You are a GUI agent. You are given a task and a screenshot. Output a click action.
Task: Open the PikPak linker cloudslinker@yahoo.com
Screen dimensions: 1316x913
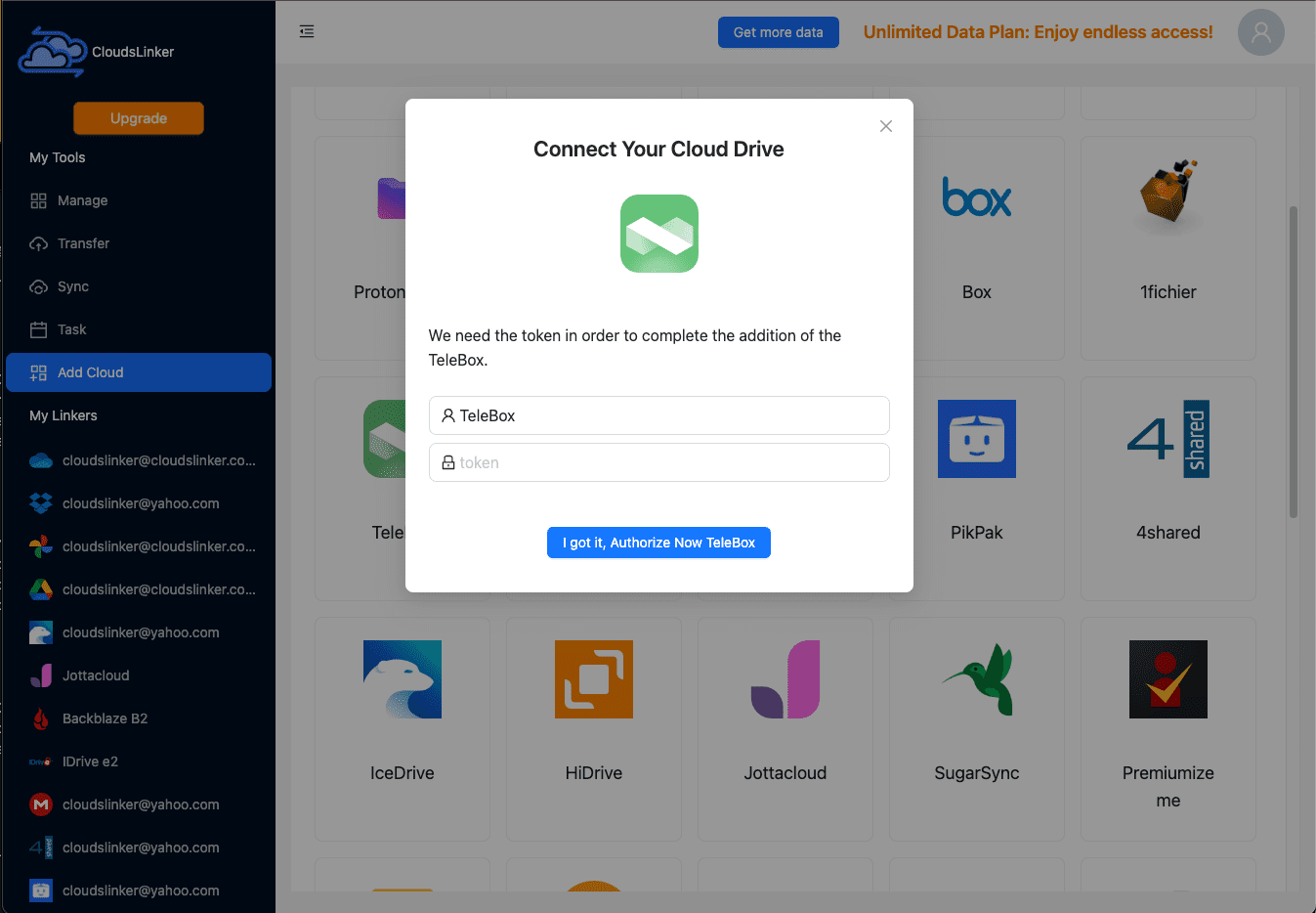(x=139, y=891)
